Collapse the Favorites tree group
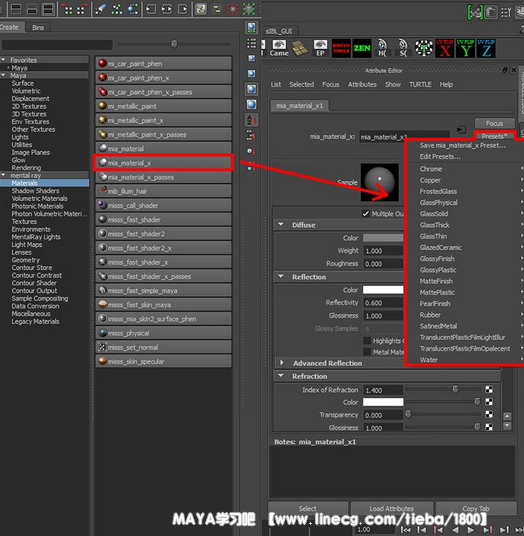Image resolution: width=524 pixels, height=536 pixels. point(3,60)
